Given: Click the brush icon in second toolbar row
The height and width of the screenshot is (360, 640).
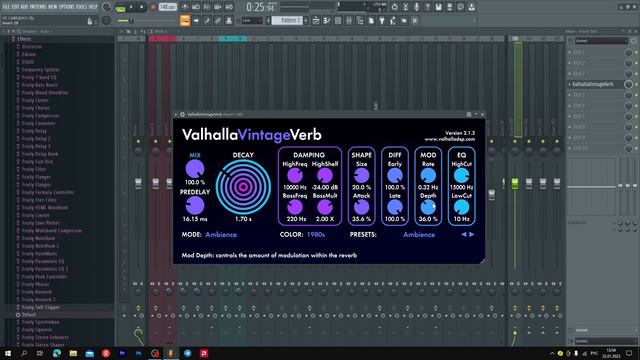Looking at the screenshot, I should 207,20.
